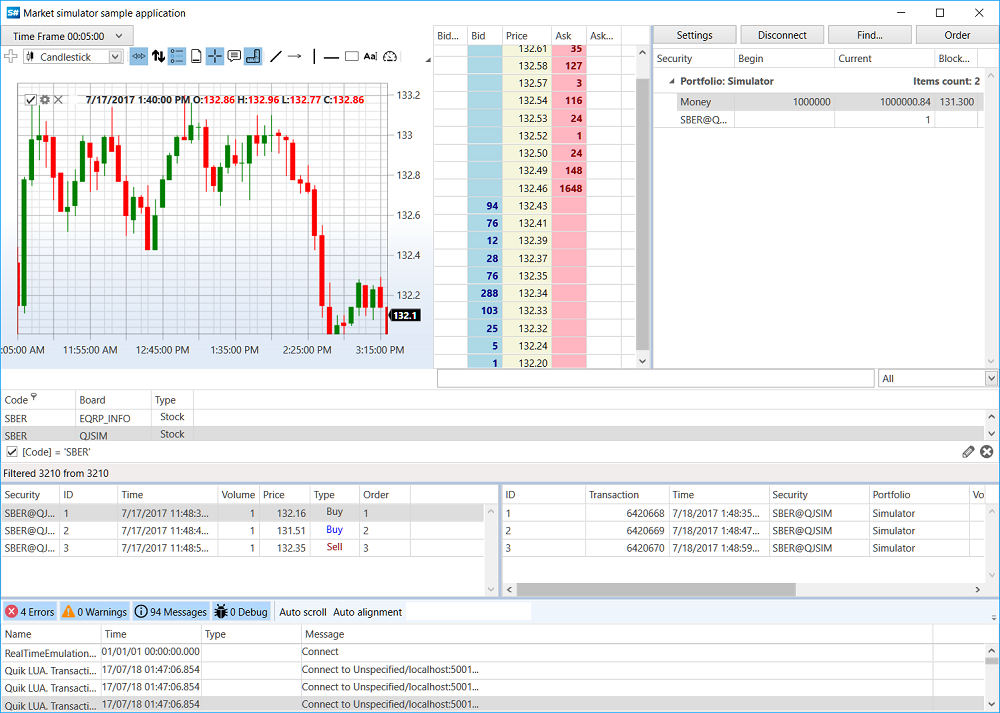Click the search field in log toolbar

(x=469, y=612)
